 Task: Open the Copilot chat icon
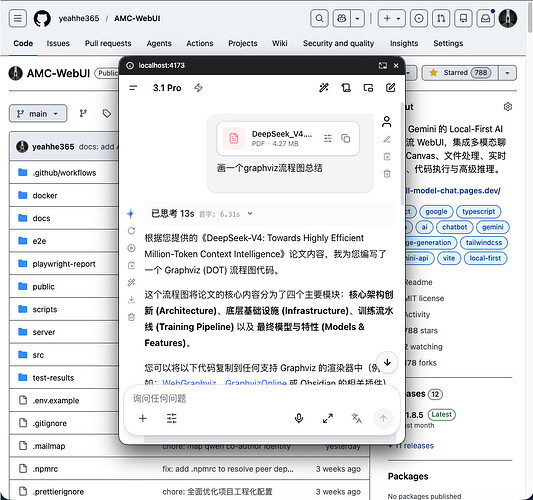342,18
